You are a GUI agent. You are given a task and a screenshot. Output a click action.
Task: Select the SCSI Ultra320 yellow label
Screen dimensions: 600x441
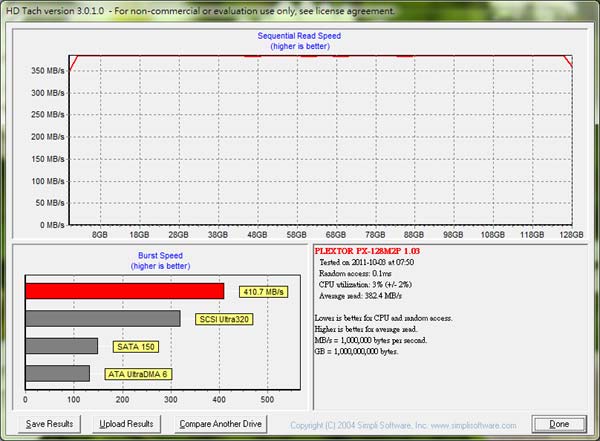(227, 319)
